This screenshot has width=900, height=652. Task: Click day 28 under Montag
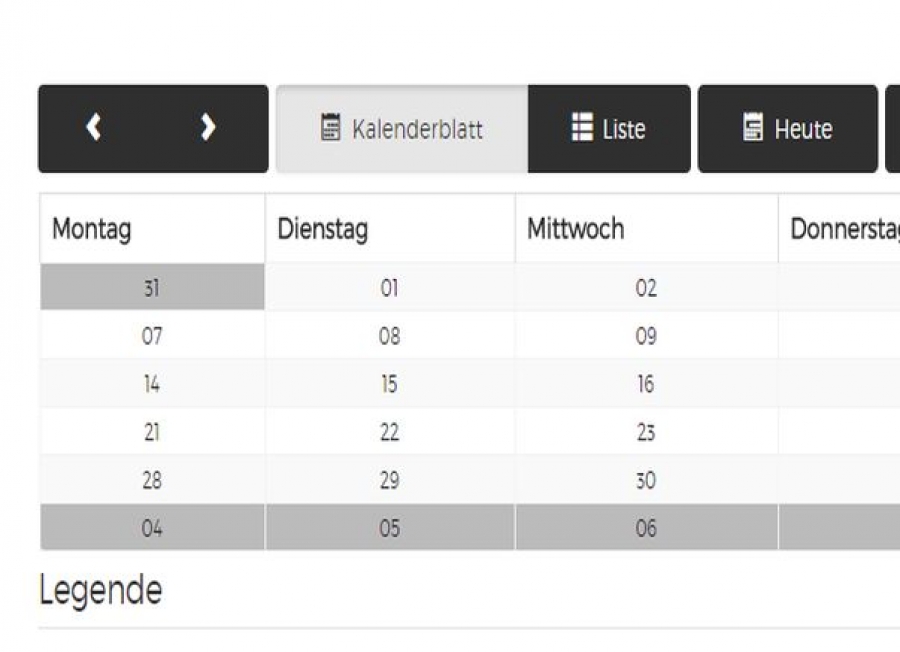152,480
